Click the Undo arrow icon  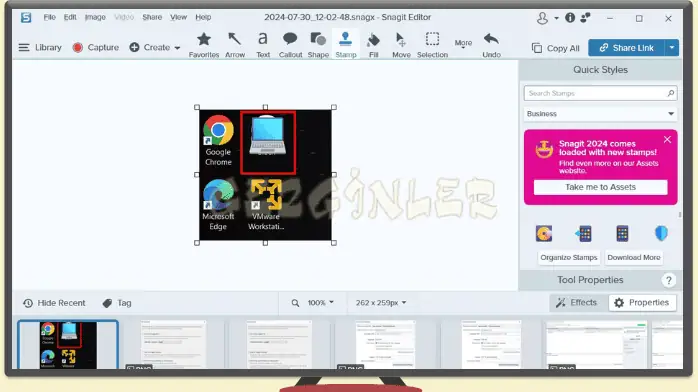tap(491, 39)
